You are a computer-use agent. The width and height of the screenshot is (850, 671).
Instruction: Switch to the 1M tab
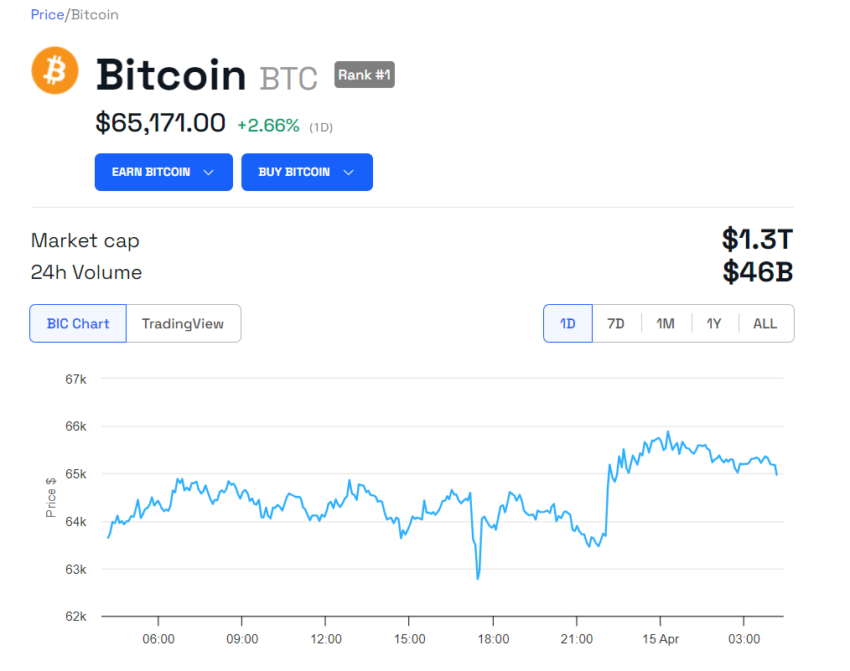tap(666, 323)
